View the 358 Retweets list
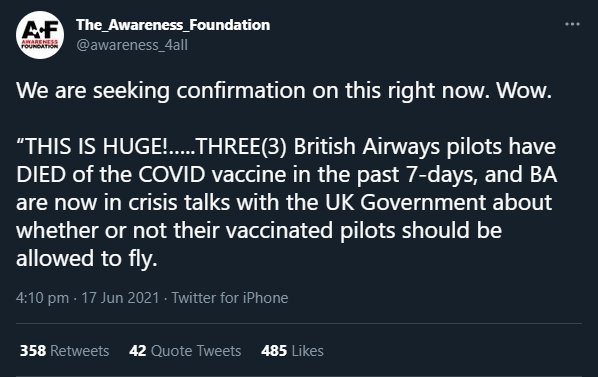 [x=64, y=351]
